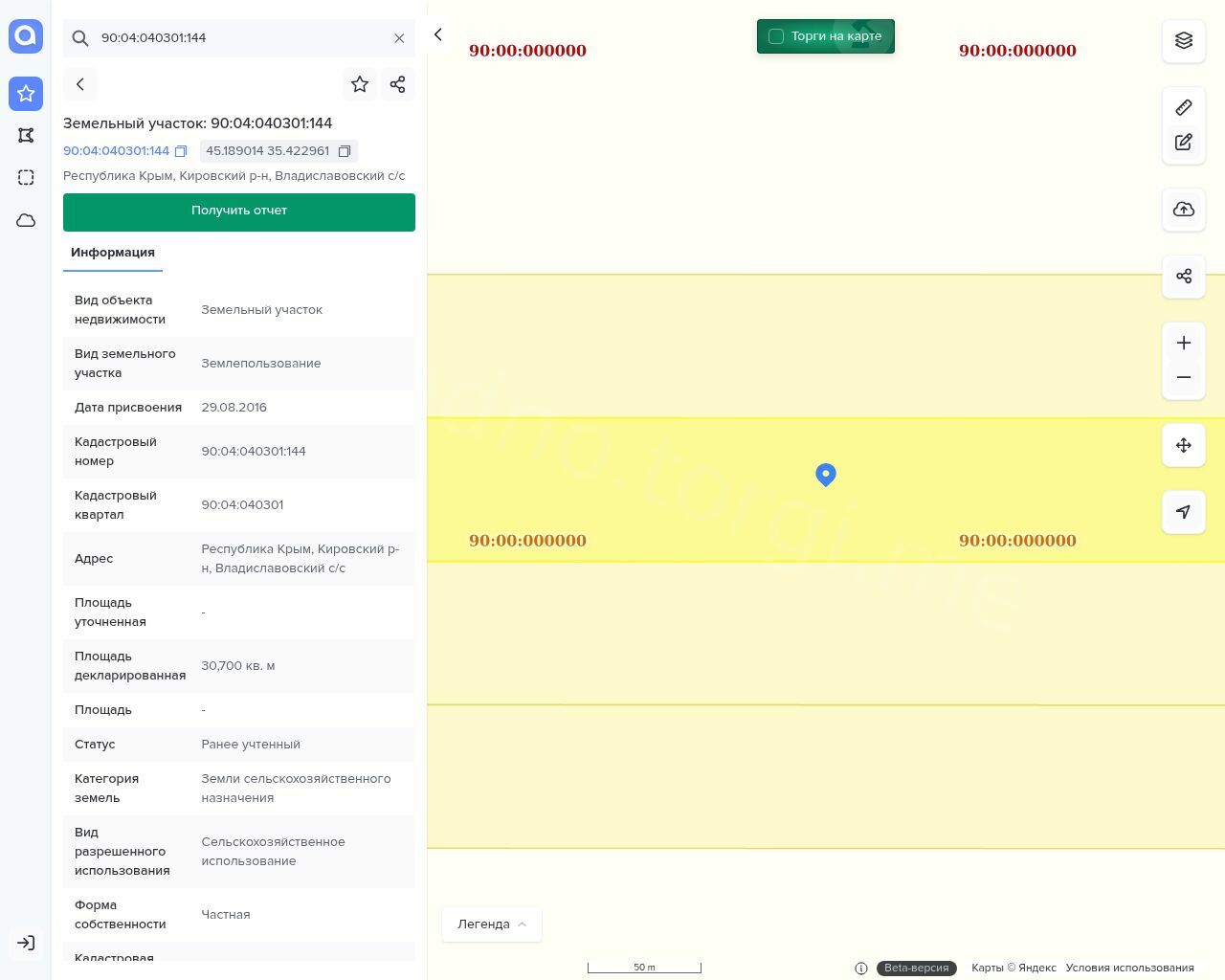Open the map layers panel
1225x980 pixels.
click(x=1184, y=40)
